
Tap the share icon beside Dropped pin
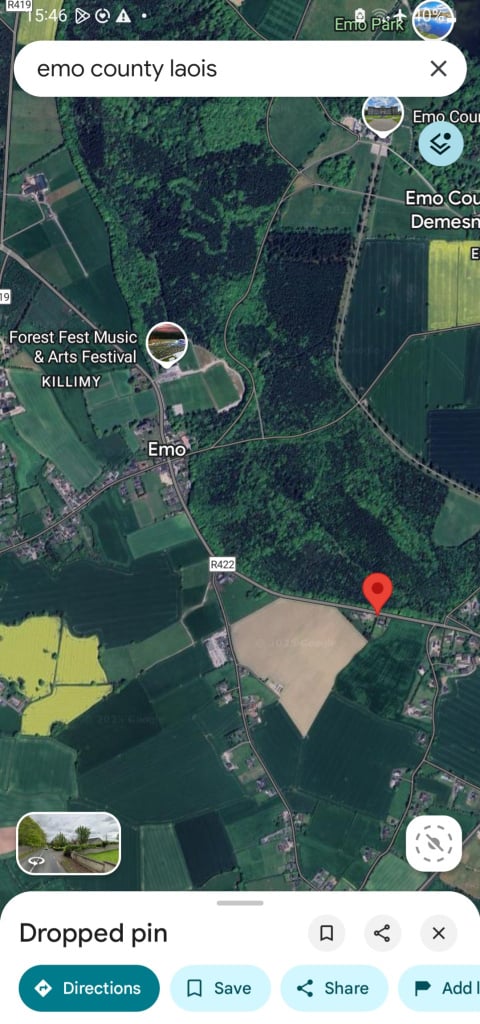click(382, 933)
